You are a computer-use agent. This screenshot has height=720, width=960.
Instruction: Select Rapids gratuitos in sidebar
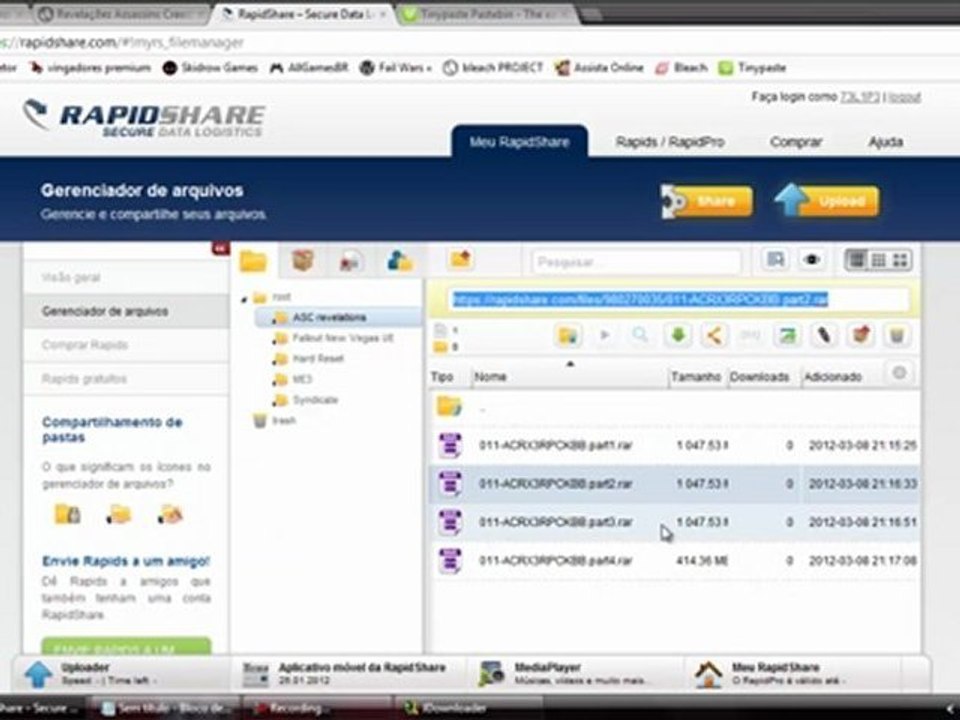tap(126, 378)
